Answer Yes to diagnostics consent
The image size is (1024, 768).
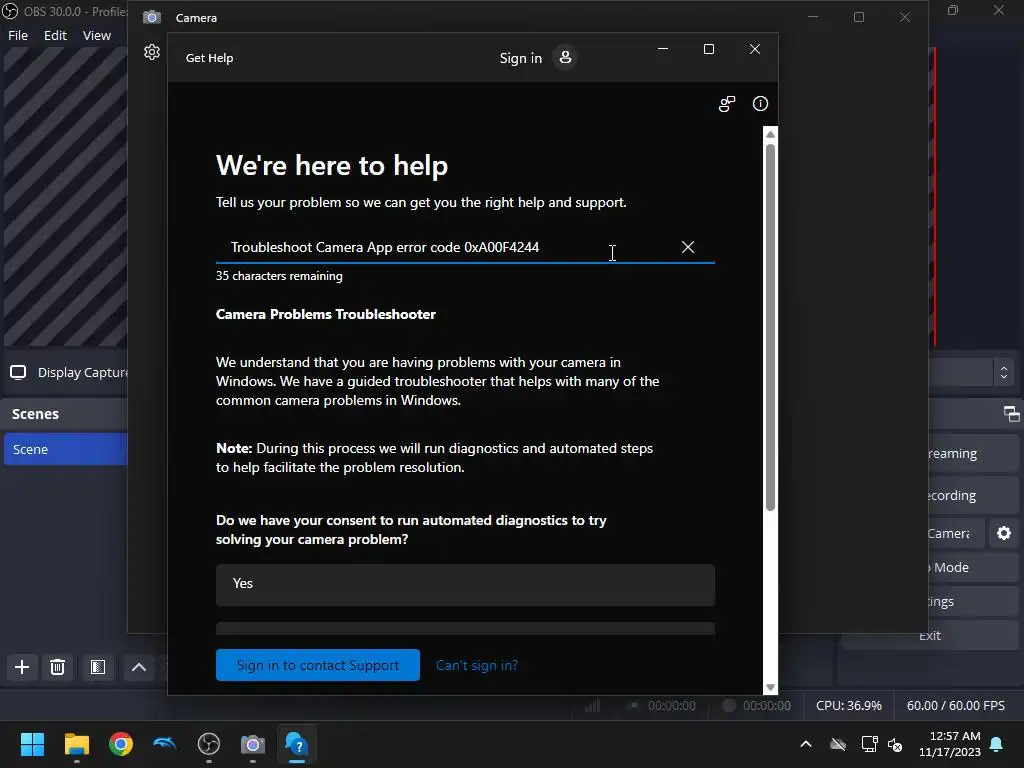[x=465, y=584]
